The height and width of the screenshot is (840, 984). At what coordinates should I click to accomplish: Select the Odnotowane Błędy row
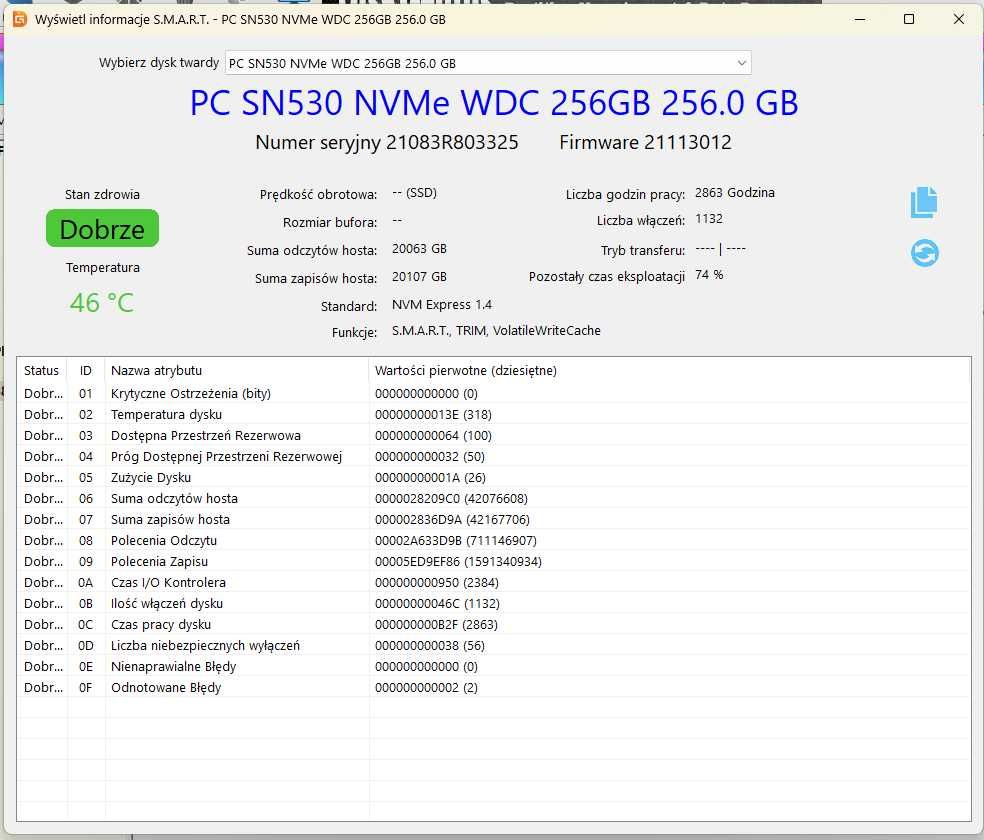[494, 688]
